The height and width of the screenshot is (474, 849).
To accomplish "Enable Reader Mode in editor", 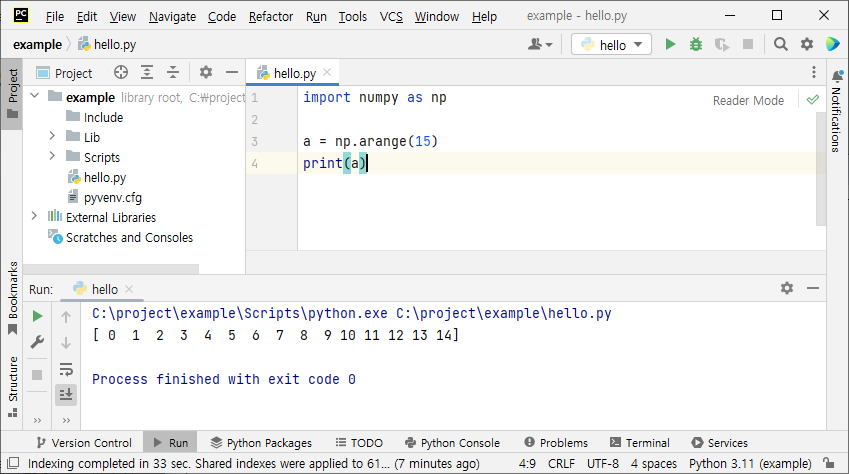I will pyautogui.click(x=748, y=100).
